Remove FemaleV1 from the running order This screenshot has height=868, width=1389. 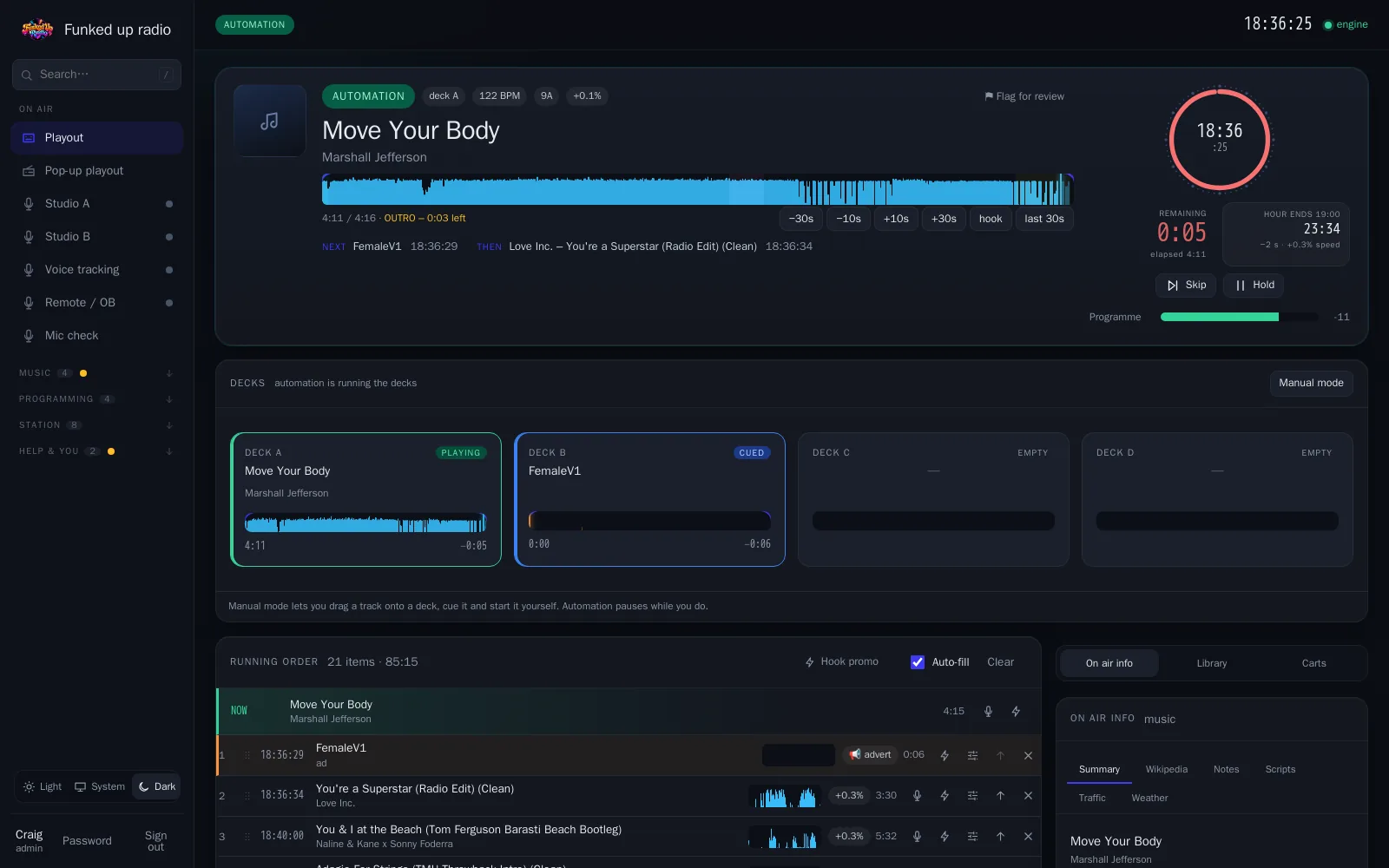point(1028,755)
